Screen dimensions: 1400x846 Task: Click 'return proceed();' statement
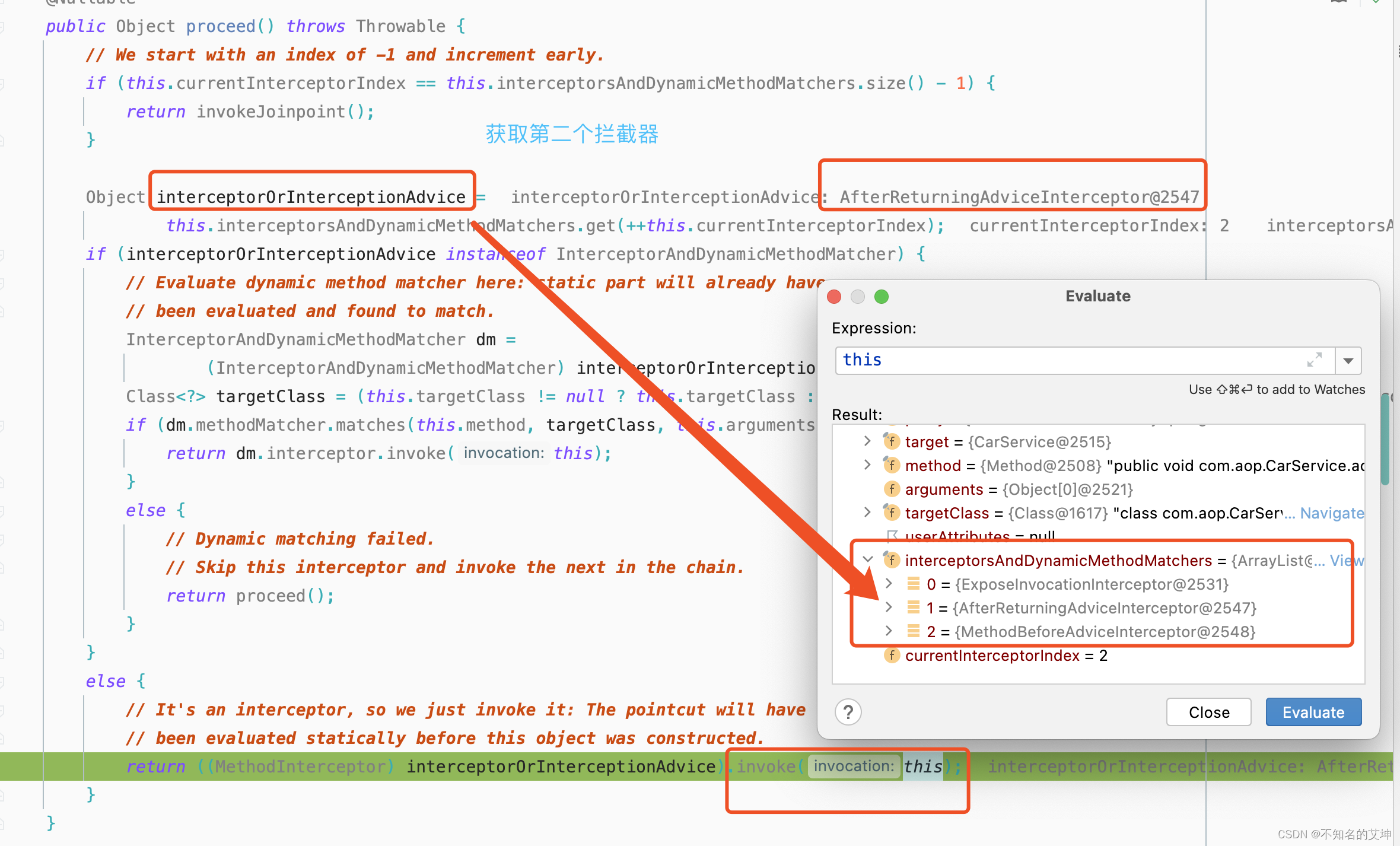point(250,596)
